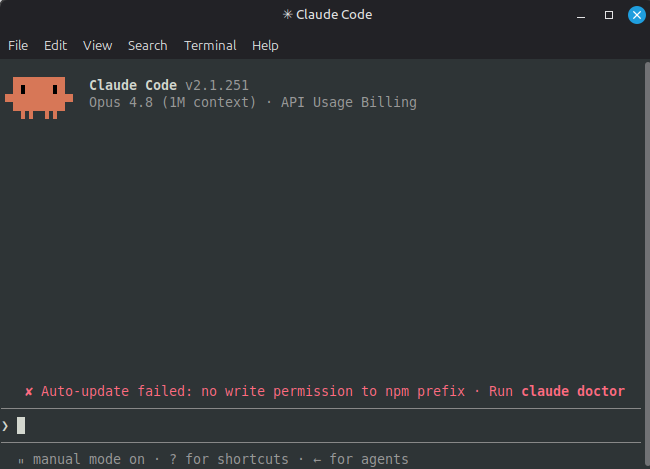Click the vertical scrollbar of the terminal

point(647,265)
